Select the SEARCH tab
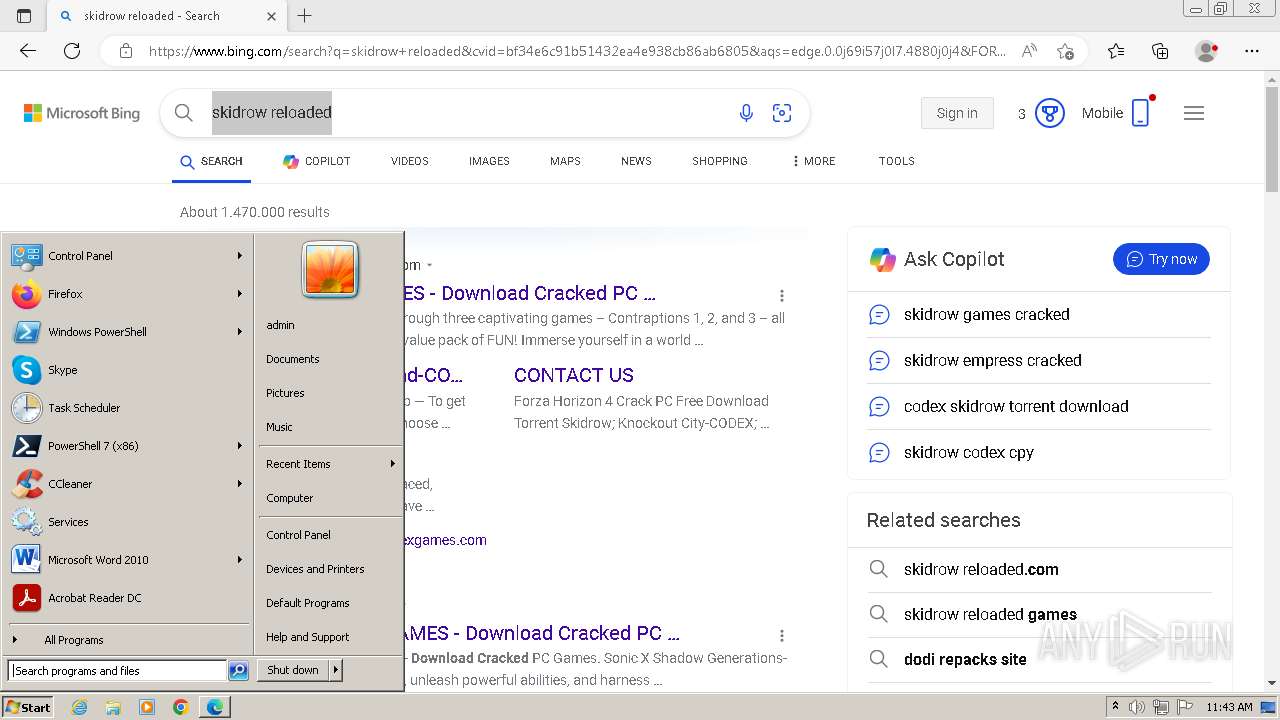Screen dimensions: 1280x720 coord(211,161)
